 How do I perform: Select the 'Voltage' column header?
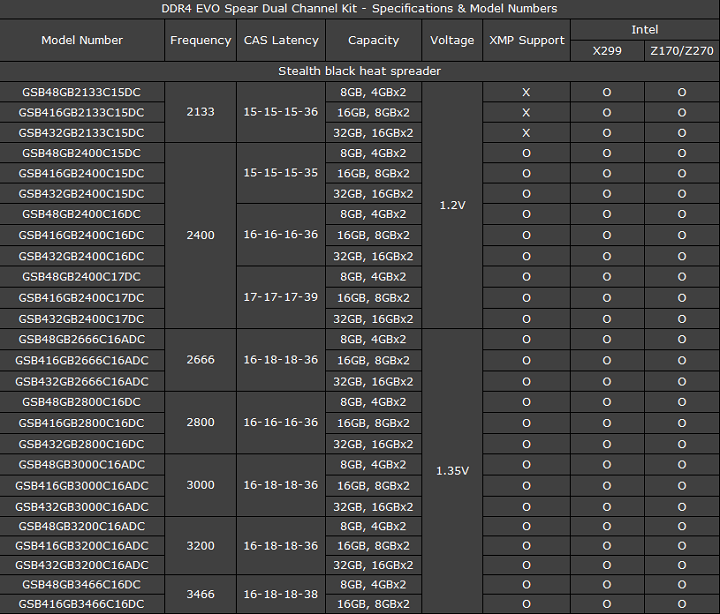(452, 40)
